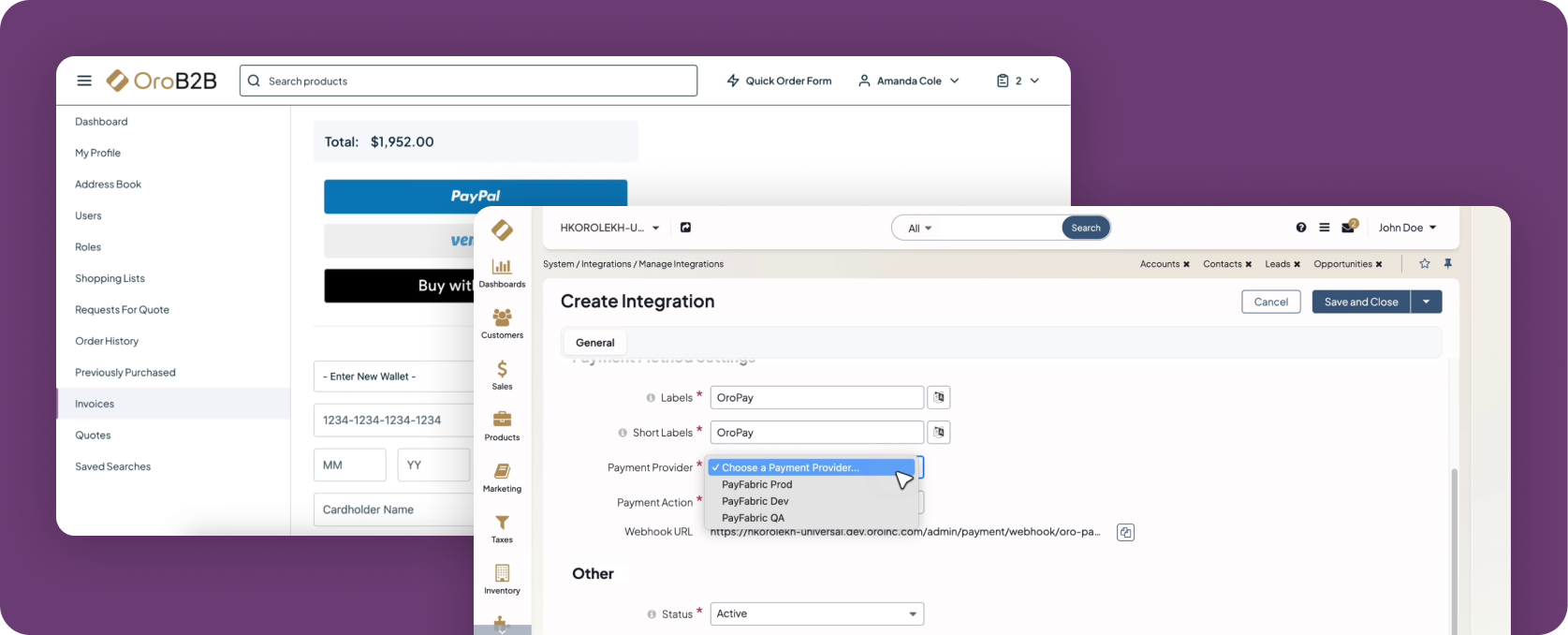Image resolution: width=1568 pixels, height=635 pixels.
Task: Click the YY expiry year field
Action: coord(433,465)
